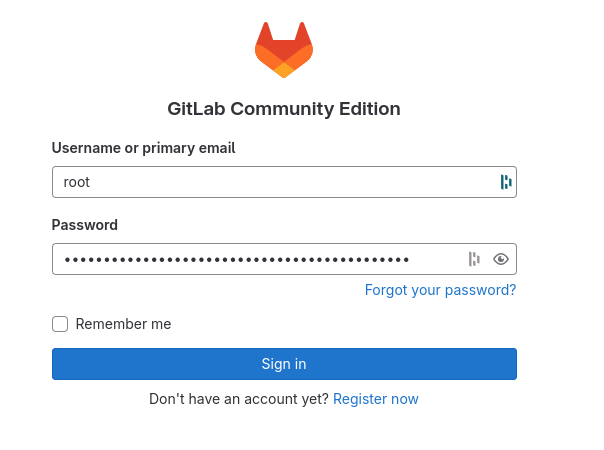604x450 pixels.
Task: Click the Password field label
Action: click(x=85, y=225)
